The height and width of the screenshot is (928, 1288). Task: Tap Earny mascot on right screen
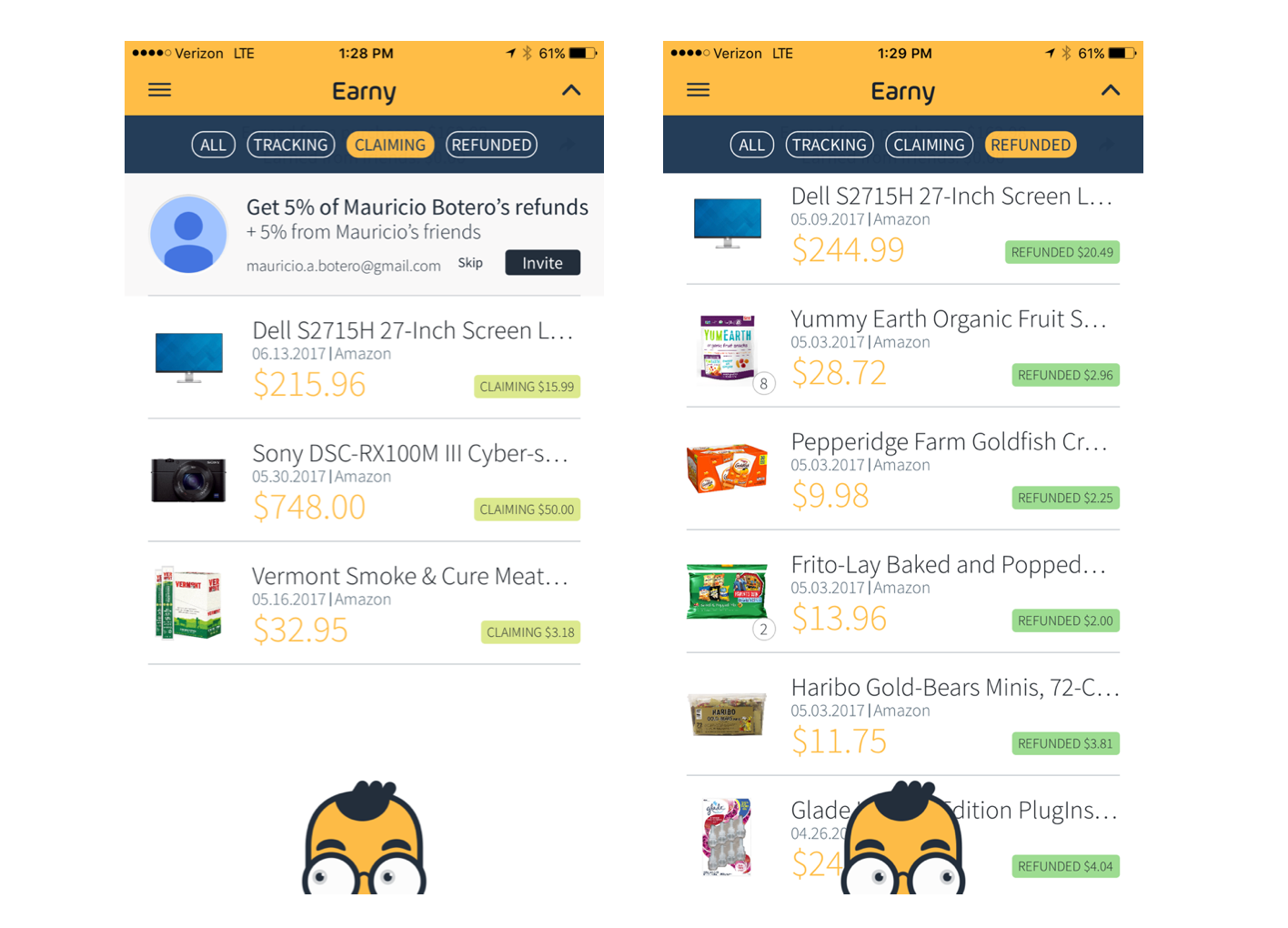pyautogui.click(x=902, y=838)
